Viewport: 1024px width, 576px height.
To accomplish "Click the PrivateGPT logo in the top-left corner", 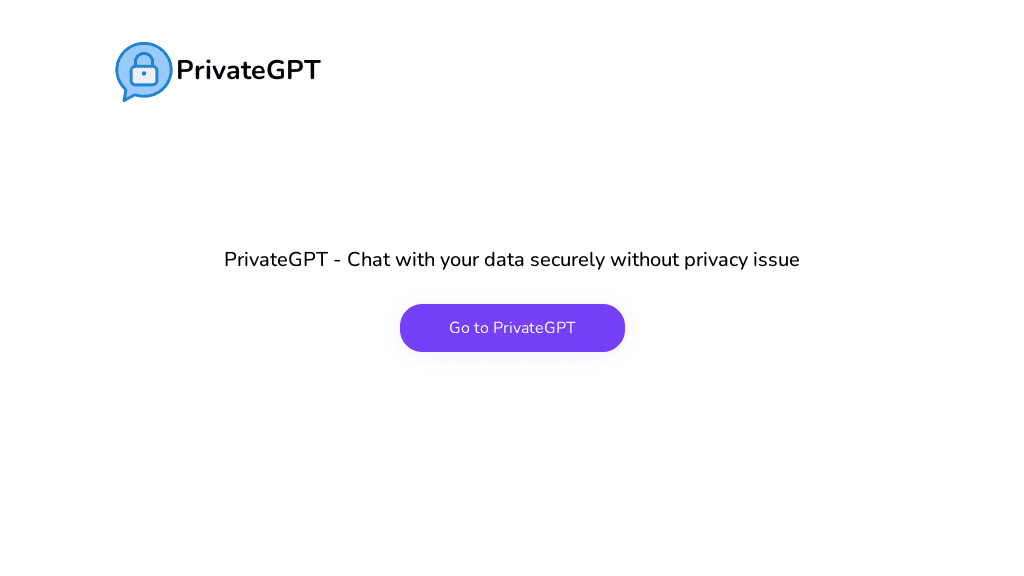I will tap(143, 71).
